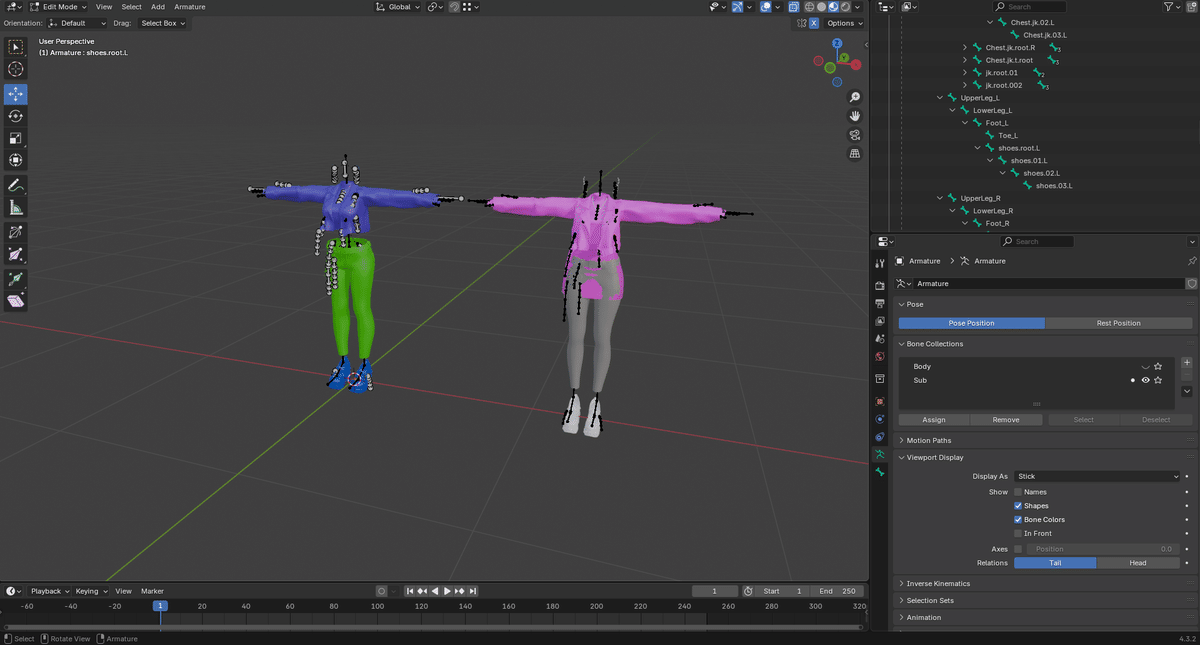
Task: Select the Extrude bone tool
Action: point(16,279)
